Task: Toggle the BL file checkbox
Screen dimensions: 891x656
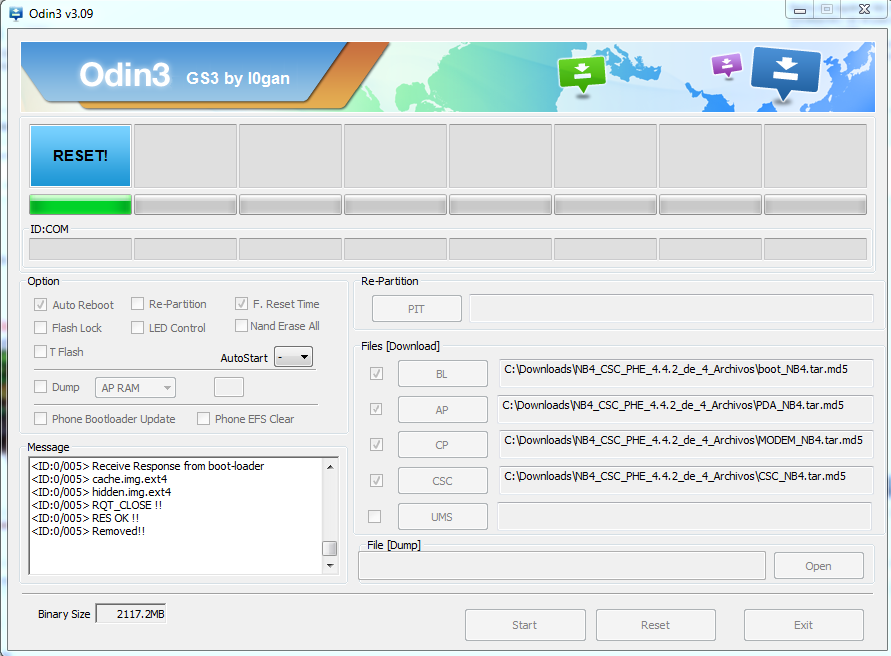Action: [376, 373]
